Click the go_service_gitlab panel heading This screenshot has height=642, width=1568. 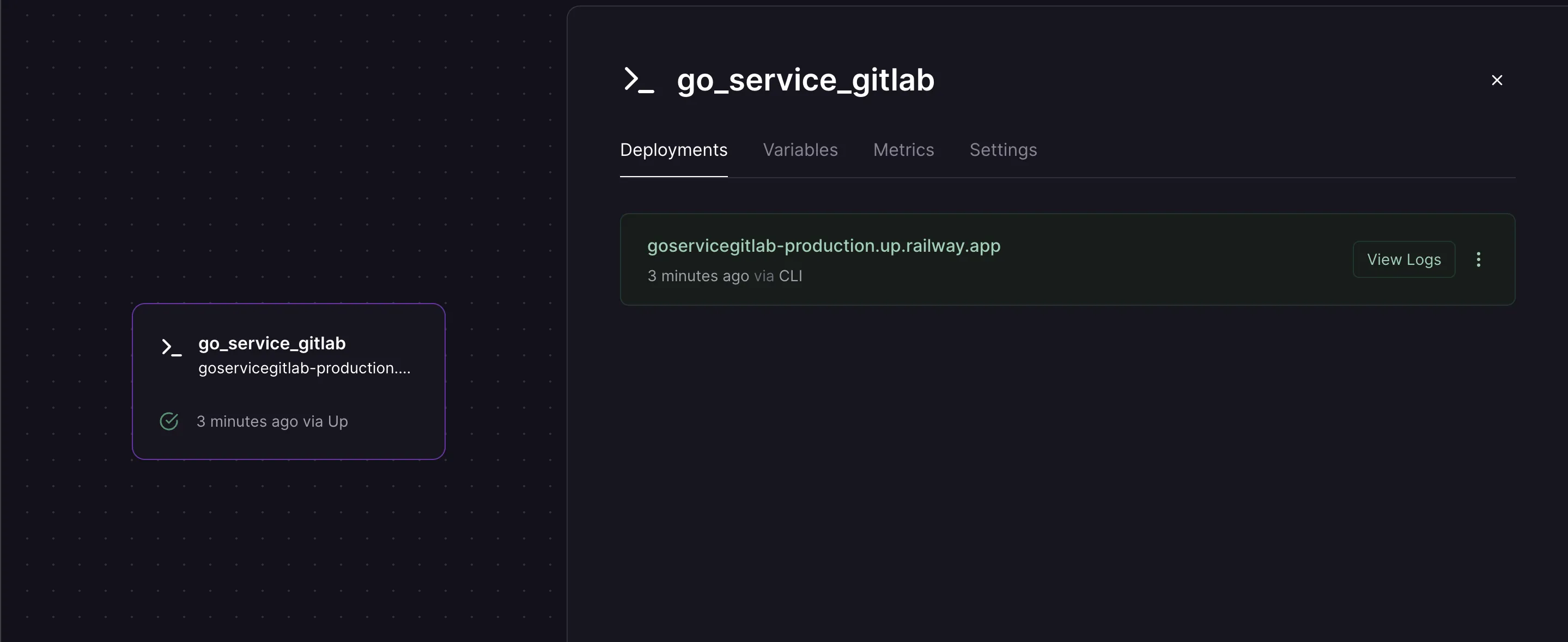pyautogui.click(x=805, y=81)
